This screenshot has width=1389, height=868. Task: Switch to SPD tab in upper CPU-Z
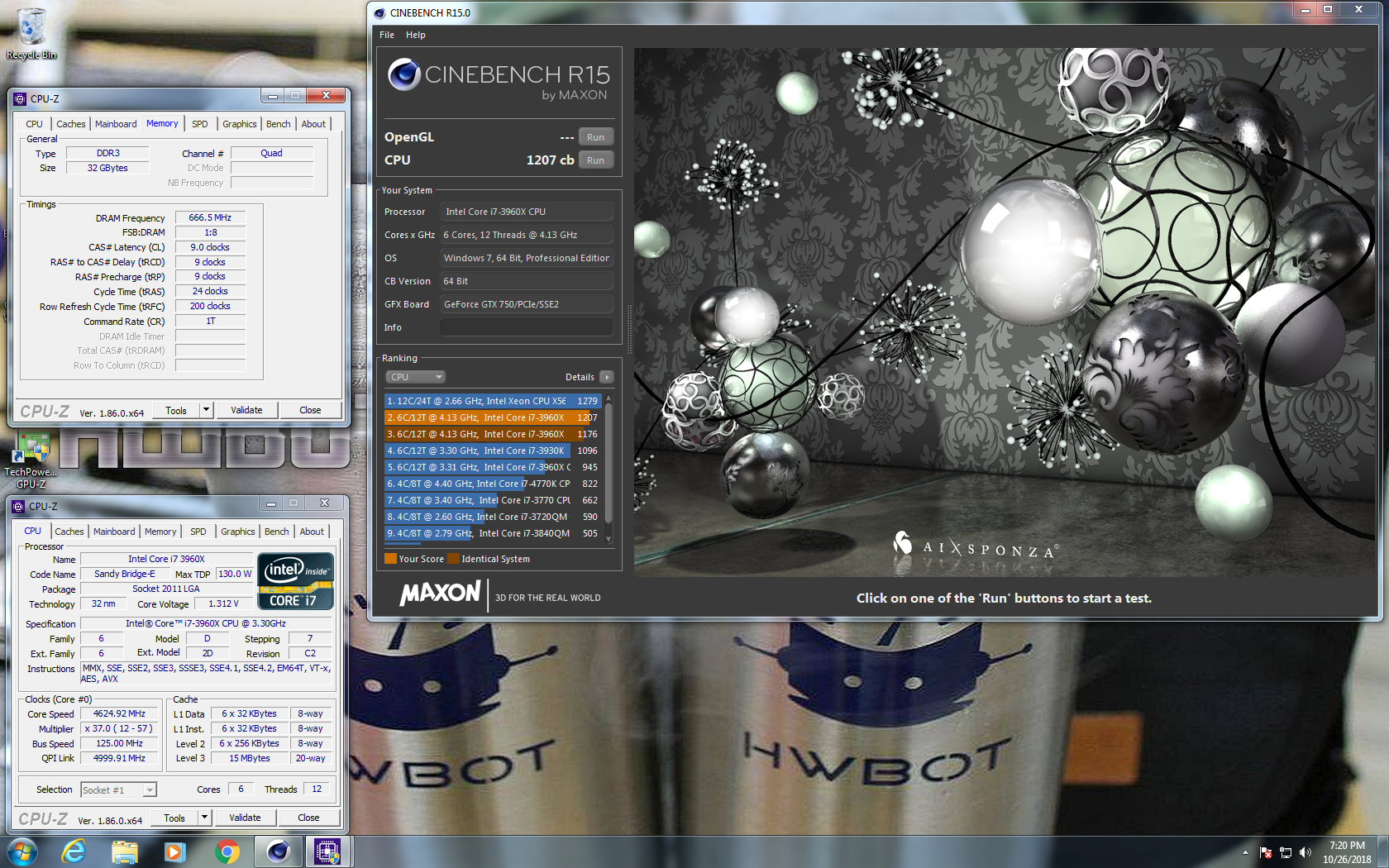[200, 124]
